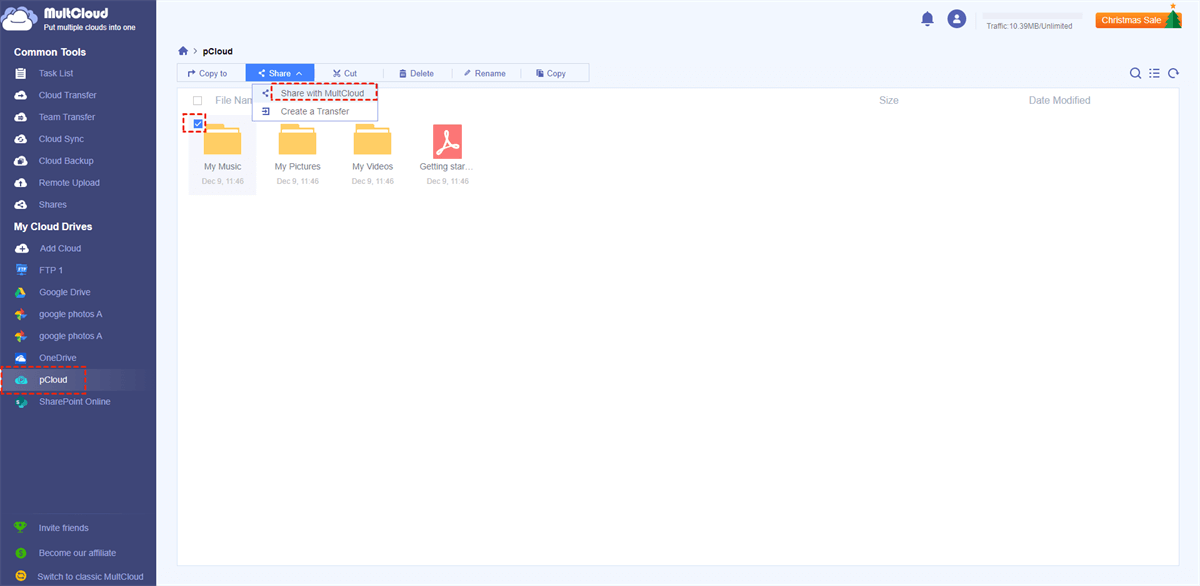This screenshot has height=586, width=1200.
Task: Click the Become our affiliate link
Action: [x=77, y=552]
